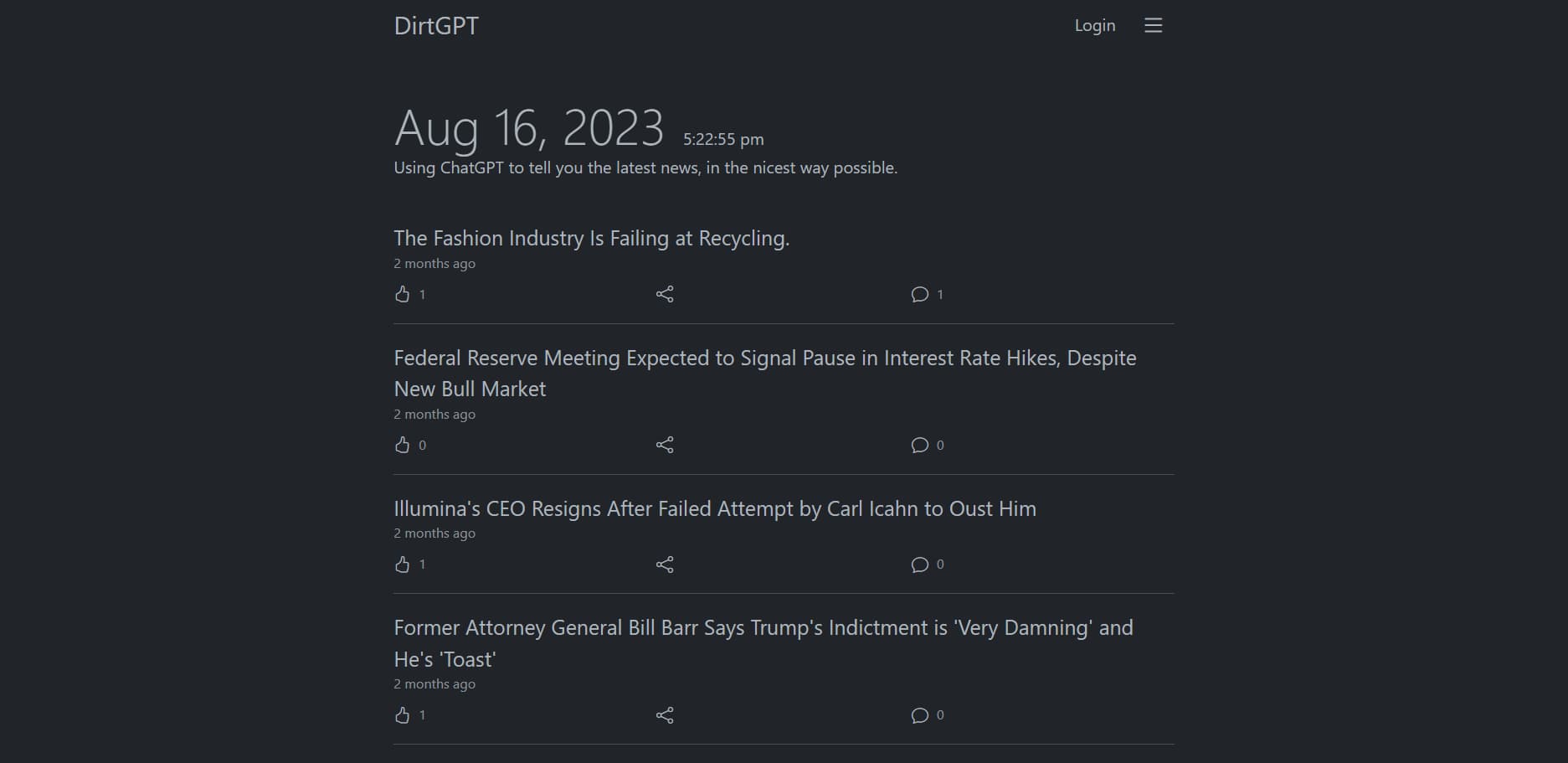Open the Former Attorney General Bill Barr headline
This screenshot has width=1568, height=763.
point(763,643)
